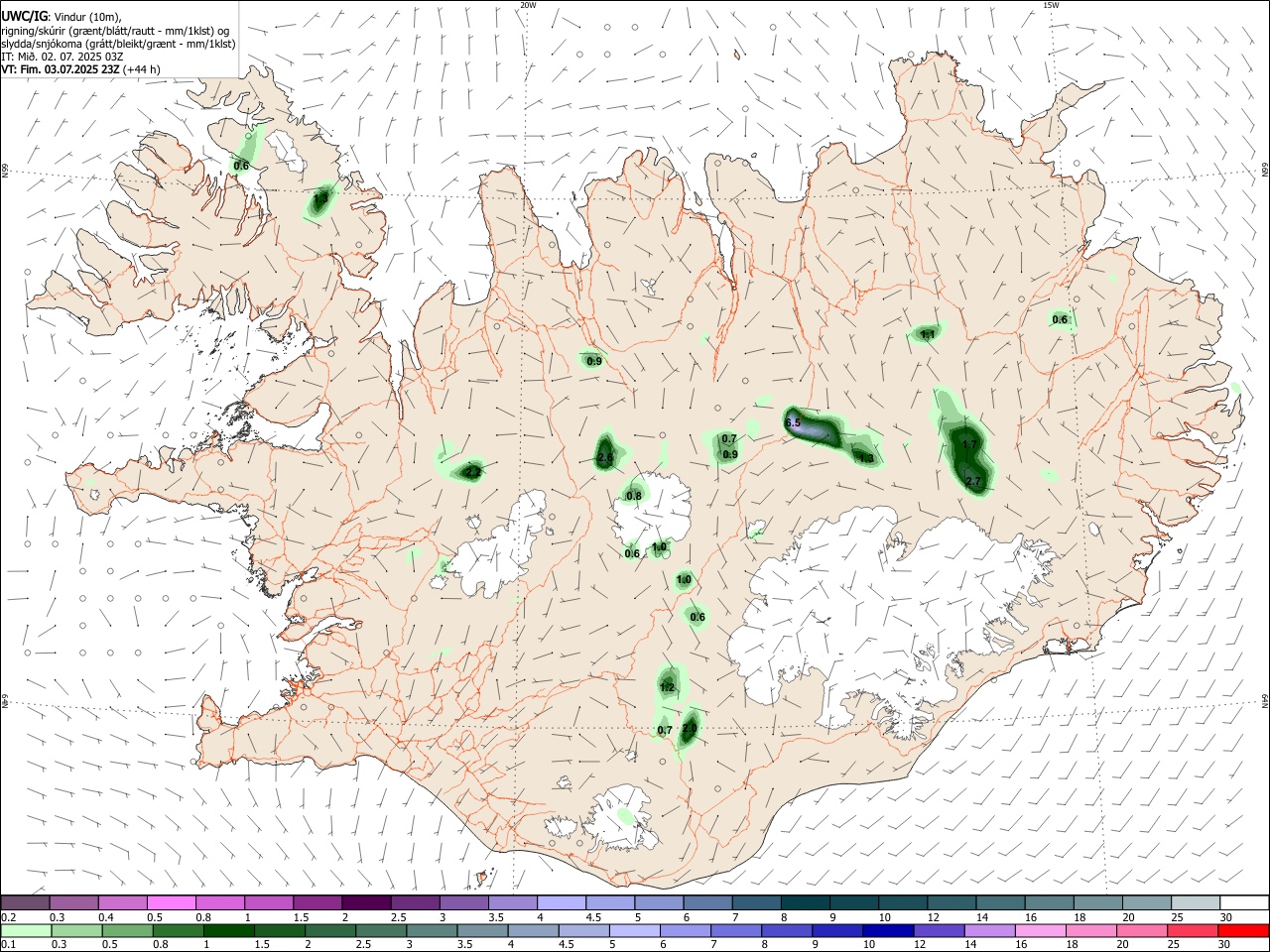Screen dimensions: 1270x952
Task: Click the 'IT: Mið. 02. 07. 2025 03Z' line
Action: click(x=63, y=57)
